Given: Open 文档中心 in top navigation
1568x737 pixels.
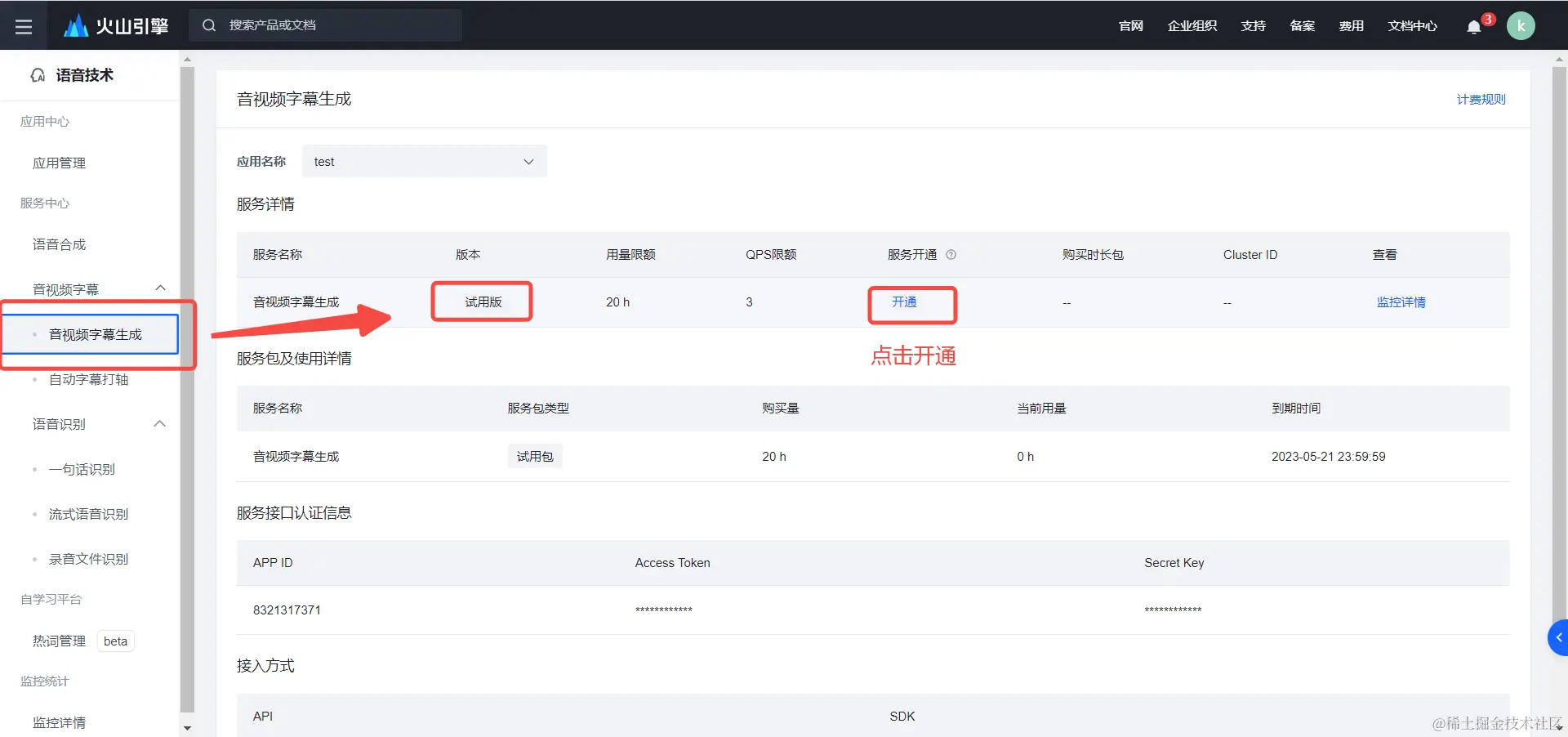Looking at the screenshot, I should (x=1413, y=26).
